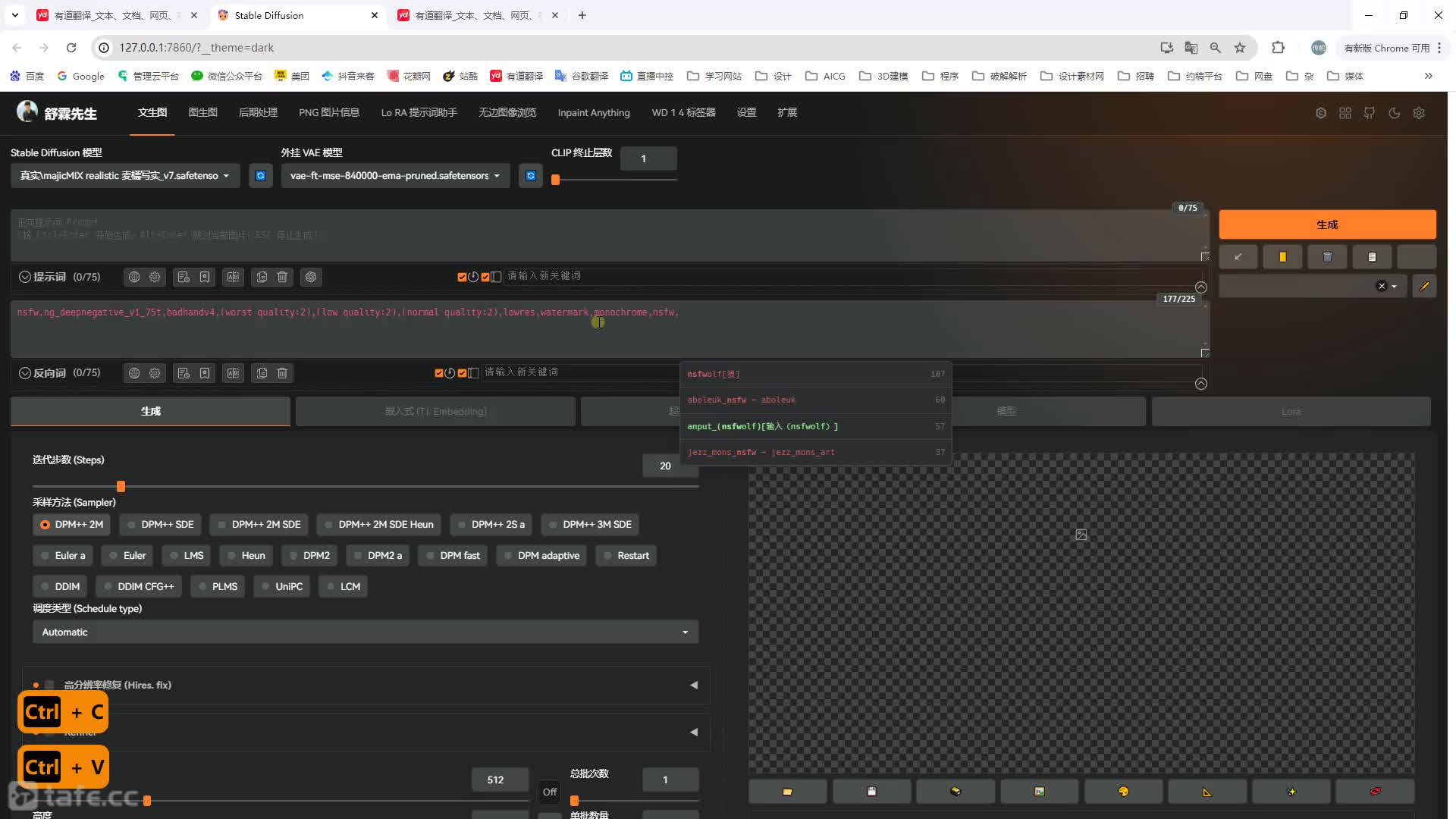The image size is (1456, 819).
Task: Select UniPC sampler
Action: click(281, 587)
